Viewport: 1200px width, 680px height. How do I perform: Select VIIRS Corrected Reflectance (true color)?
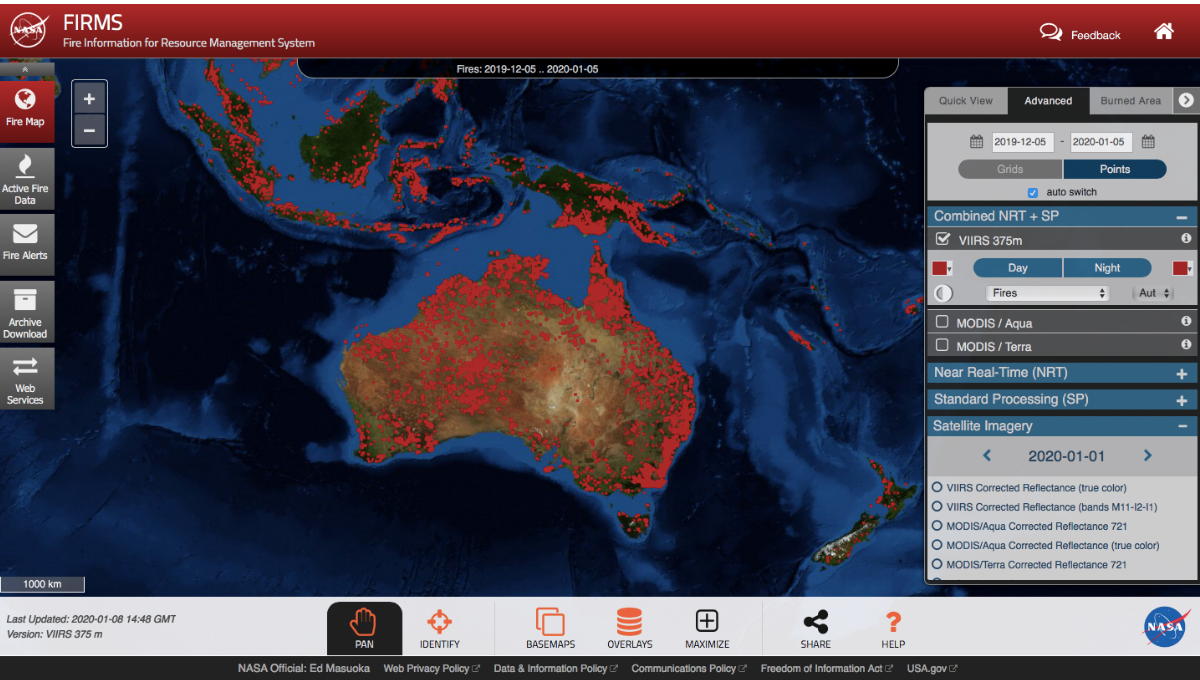tap(937, 488)
